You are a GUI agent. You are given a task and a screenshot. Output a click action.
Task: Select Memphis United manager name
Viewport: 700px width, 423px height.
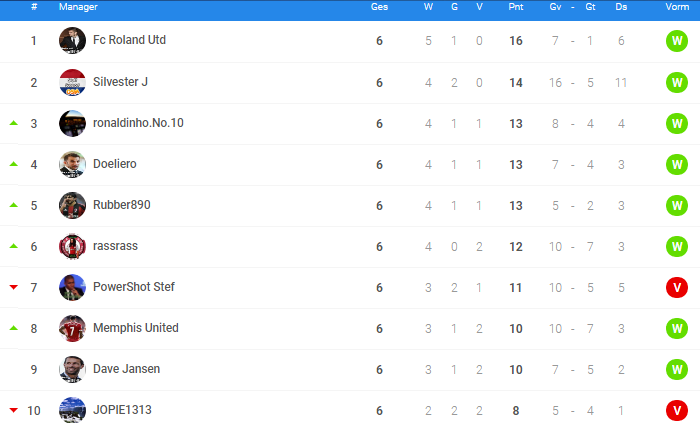point(136,328)
